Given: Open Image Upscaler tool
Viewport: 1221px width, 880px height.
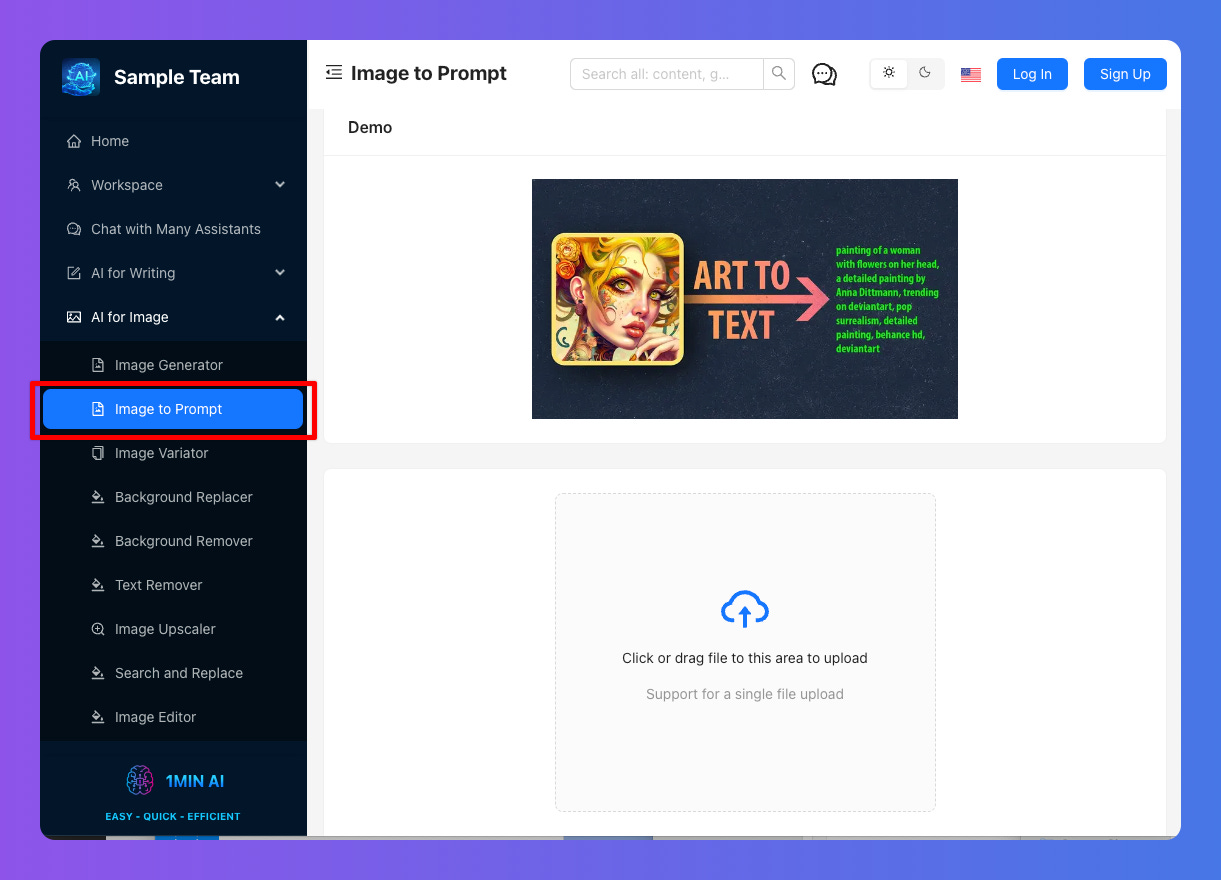Looking at the screenshot, I should (173, 629).
